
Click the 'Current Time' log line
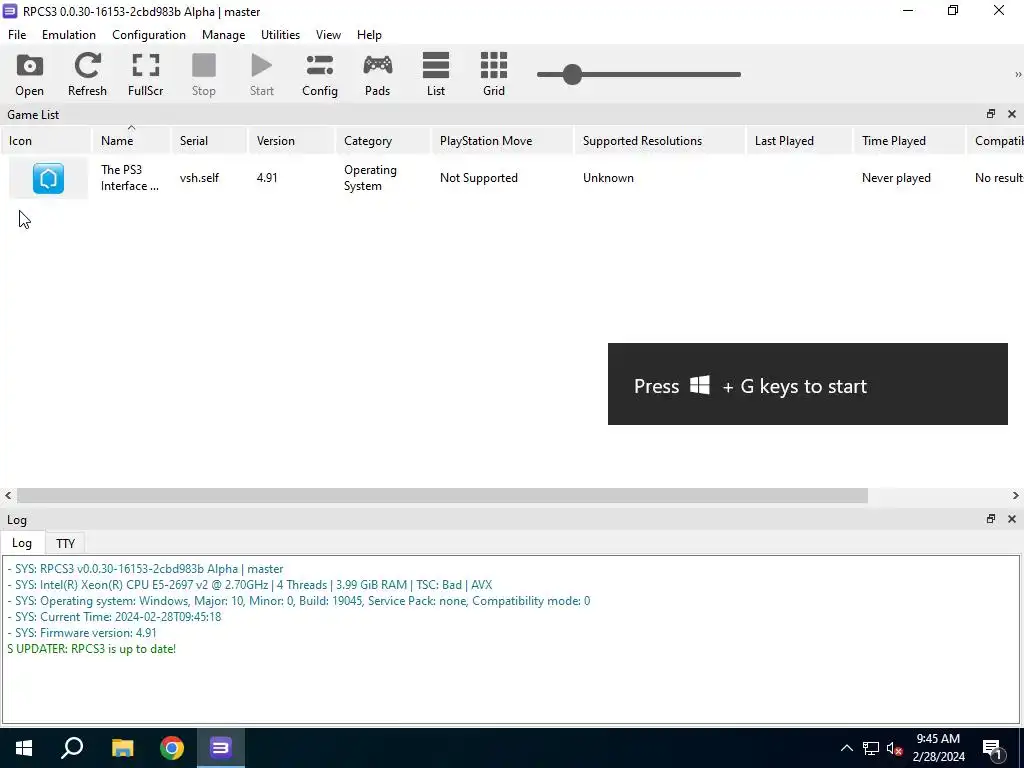114,616
